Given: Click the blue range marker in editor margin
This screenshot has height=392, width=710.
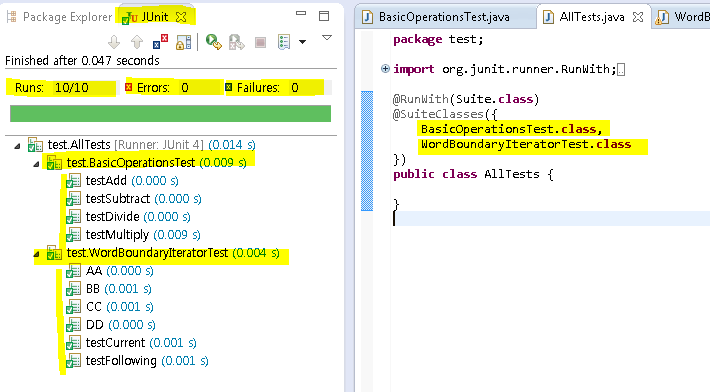Looking at the screenshot, I should coord(367,151).
